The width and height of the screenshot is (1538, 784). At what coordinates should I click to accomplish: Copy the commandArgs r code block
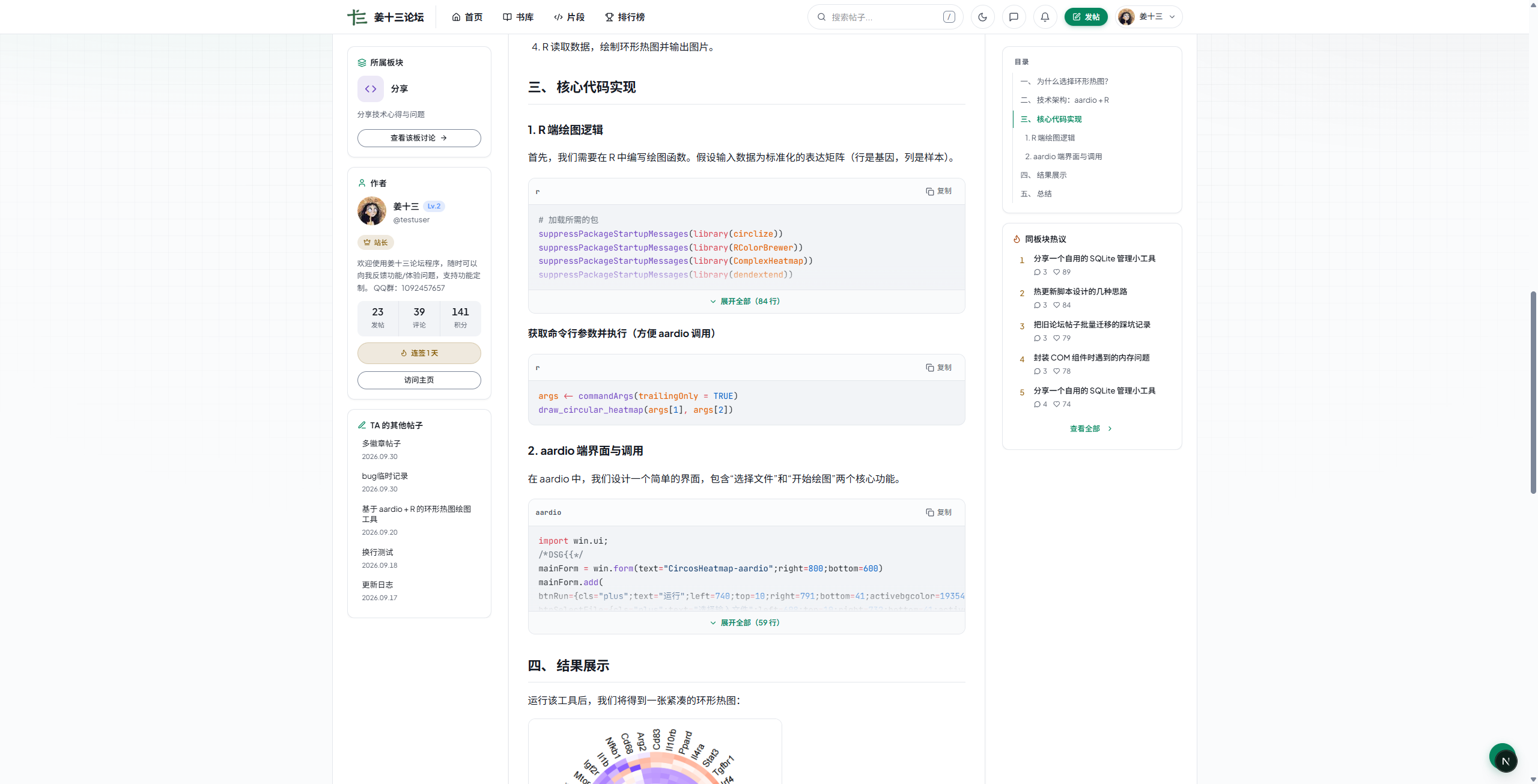click(x=938, y=368)
